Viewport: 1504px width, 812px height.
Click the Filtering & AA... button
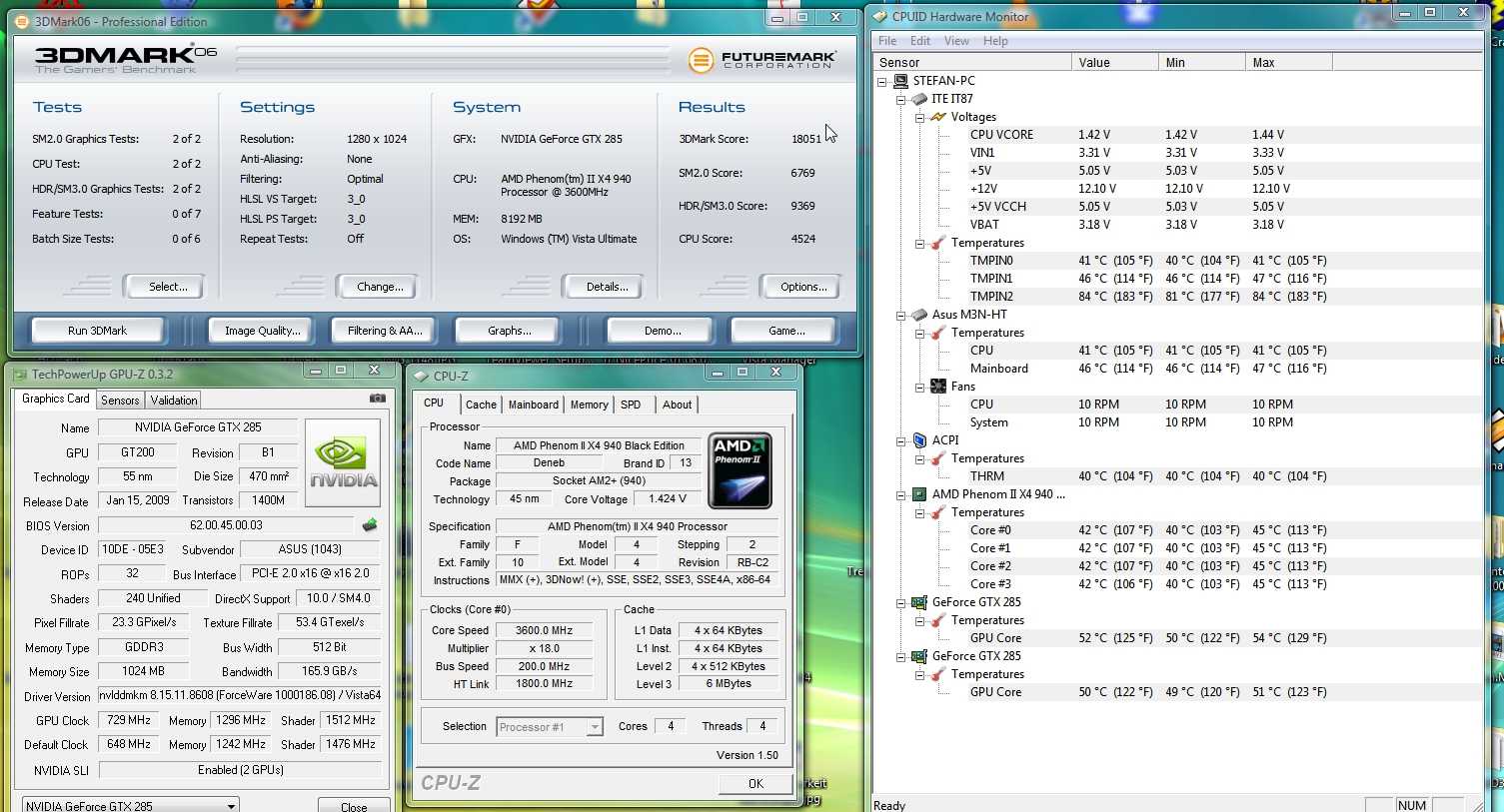pyautogui.click(x=385, y=331)
